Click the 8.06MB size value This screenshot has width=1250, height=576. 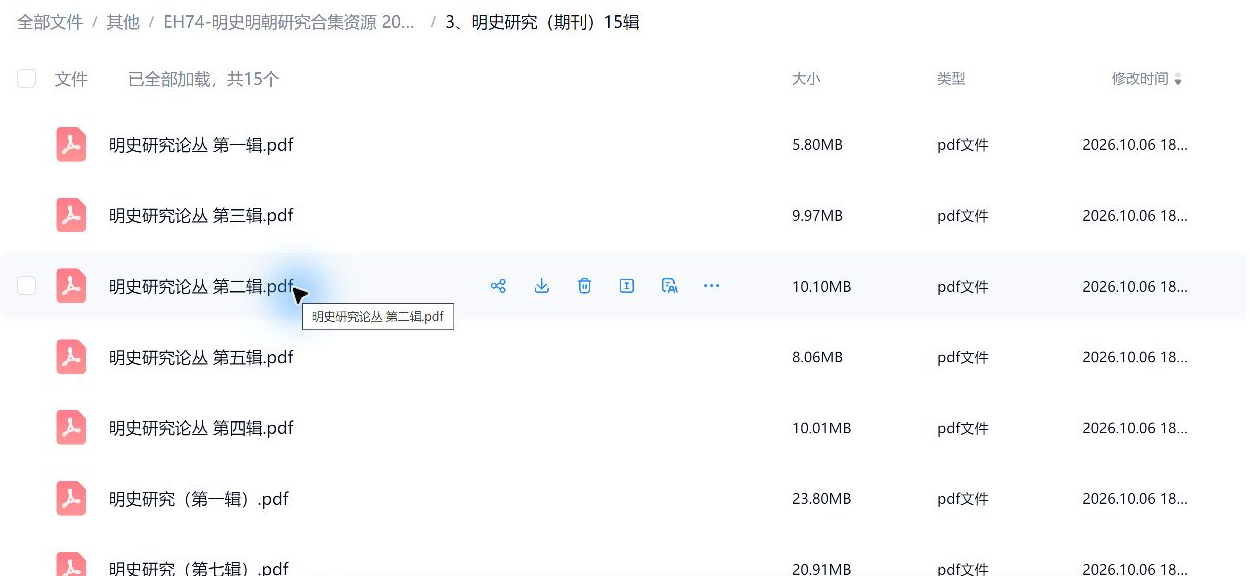click(x=817, y=357)
